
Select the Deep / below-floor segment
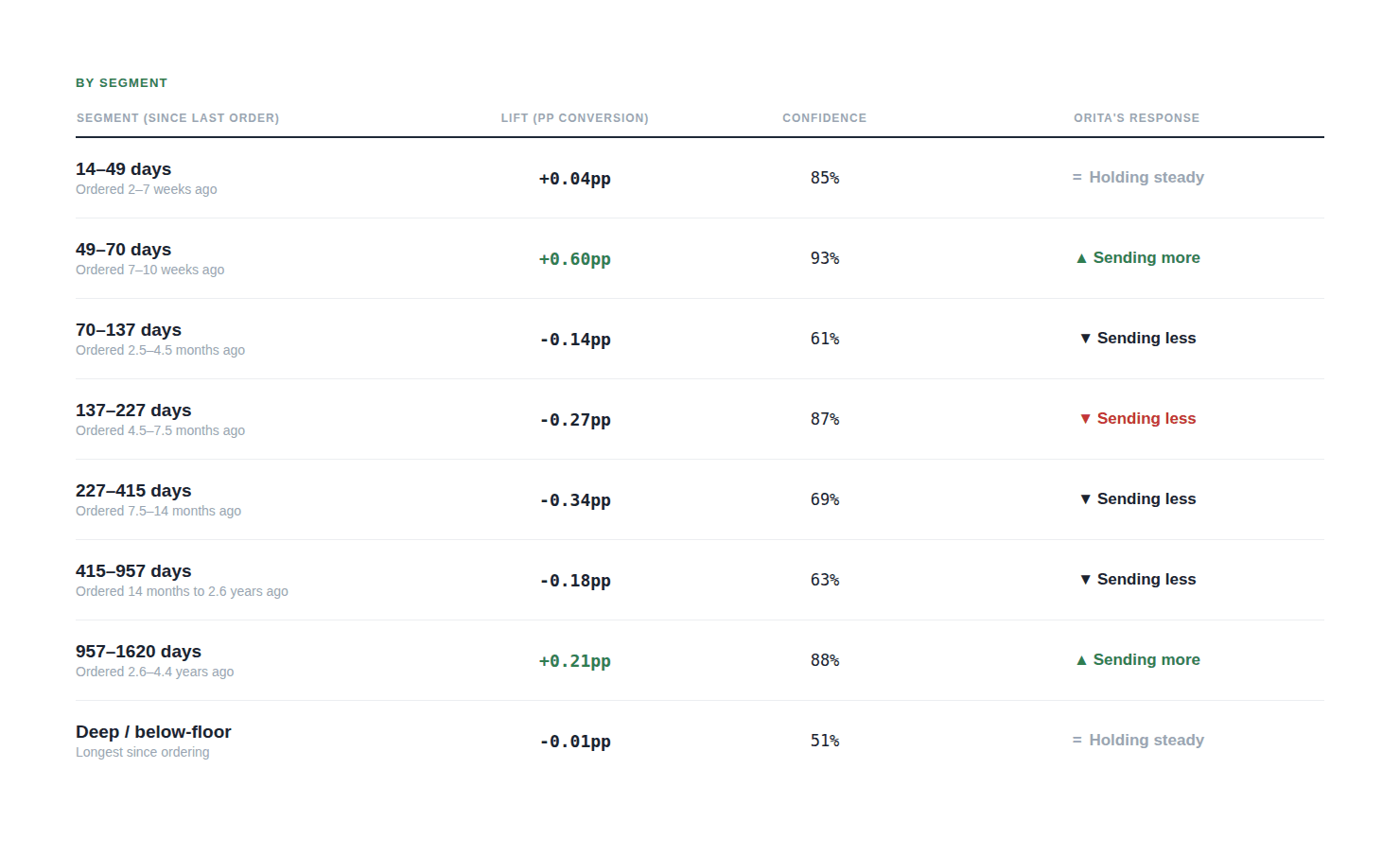tap(700, 741)
